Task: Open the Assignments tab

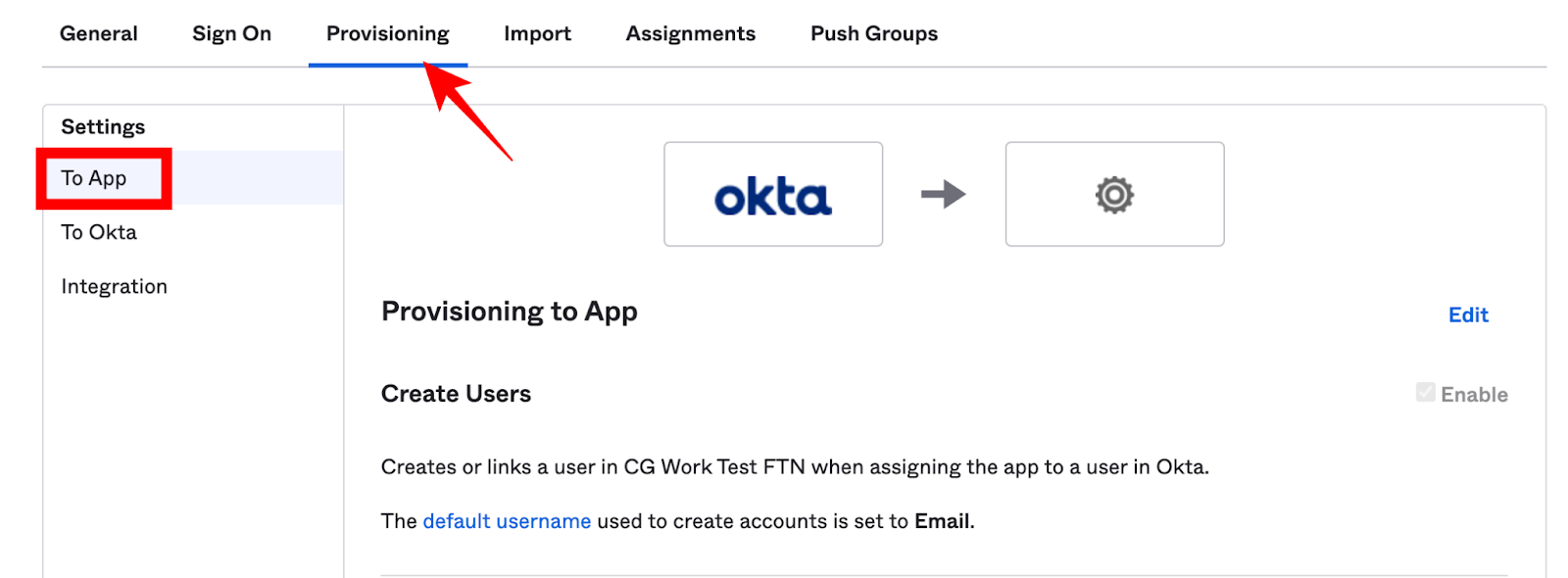Action: click(x=690, y=33)
